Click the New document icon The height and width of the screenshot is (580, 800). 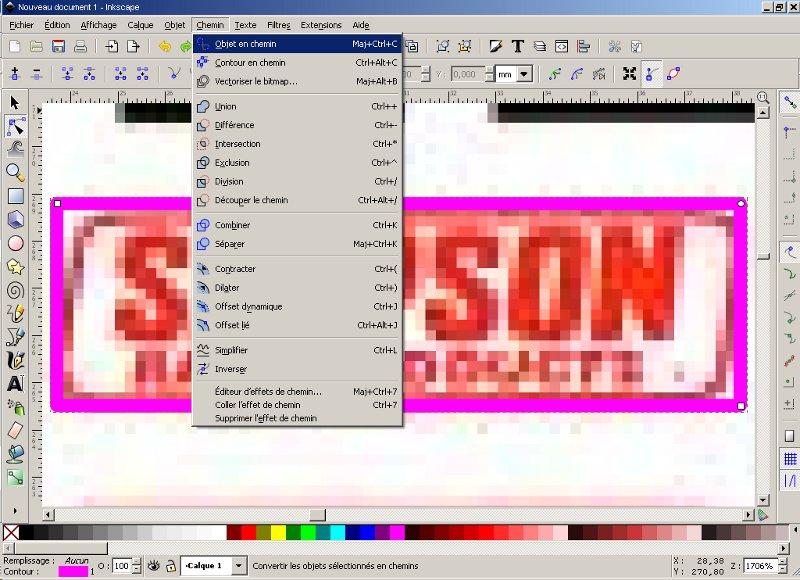click(15, 46)
